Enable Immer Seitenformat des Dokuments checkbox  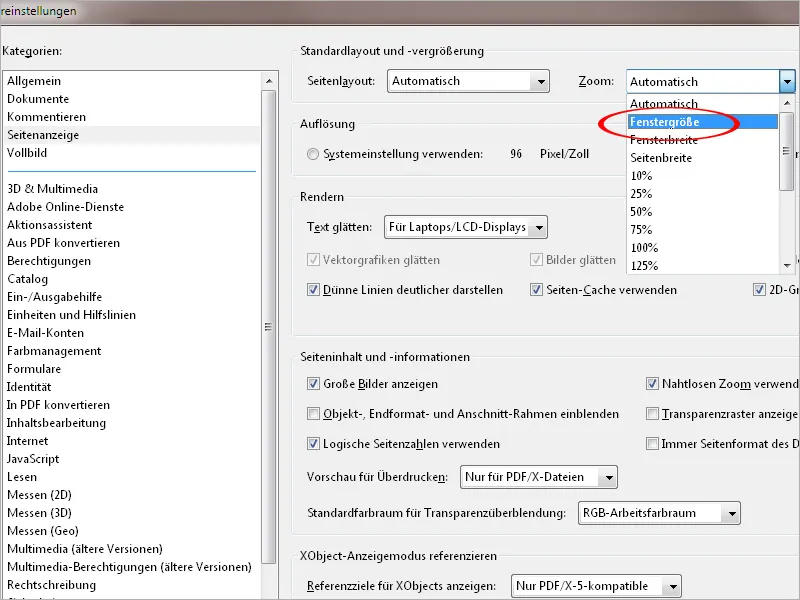[652, 444]
